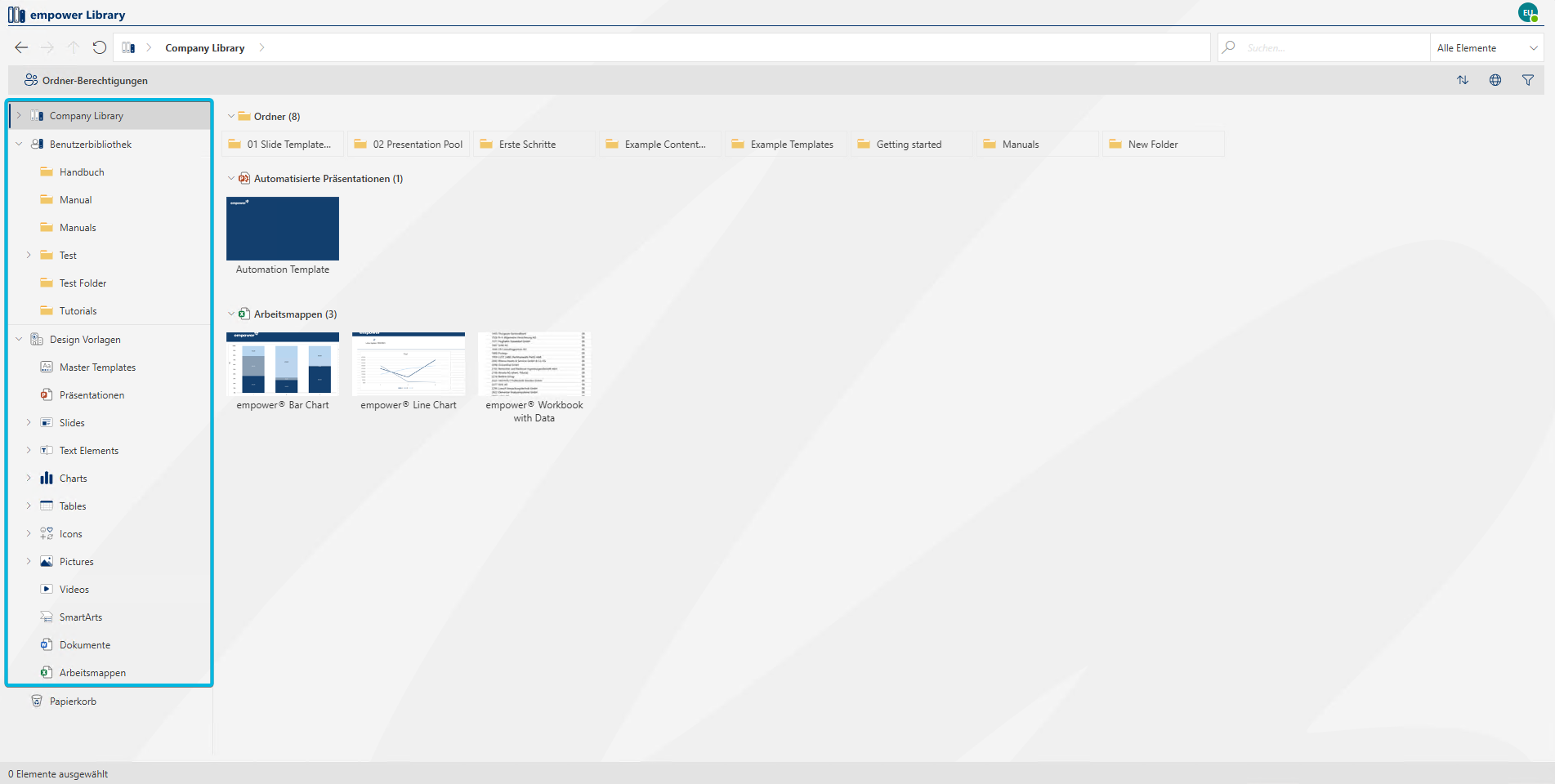Open the user profile avatar
Viewport: 1555px width, 784px height.
[1528, 12]
